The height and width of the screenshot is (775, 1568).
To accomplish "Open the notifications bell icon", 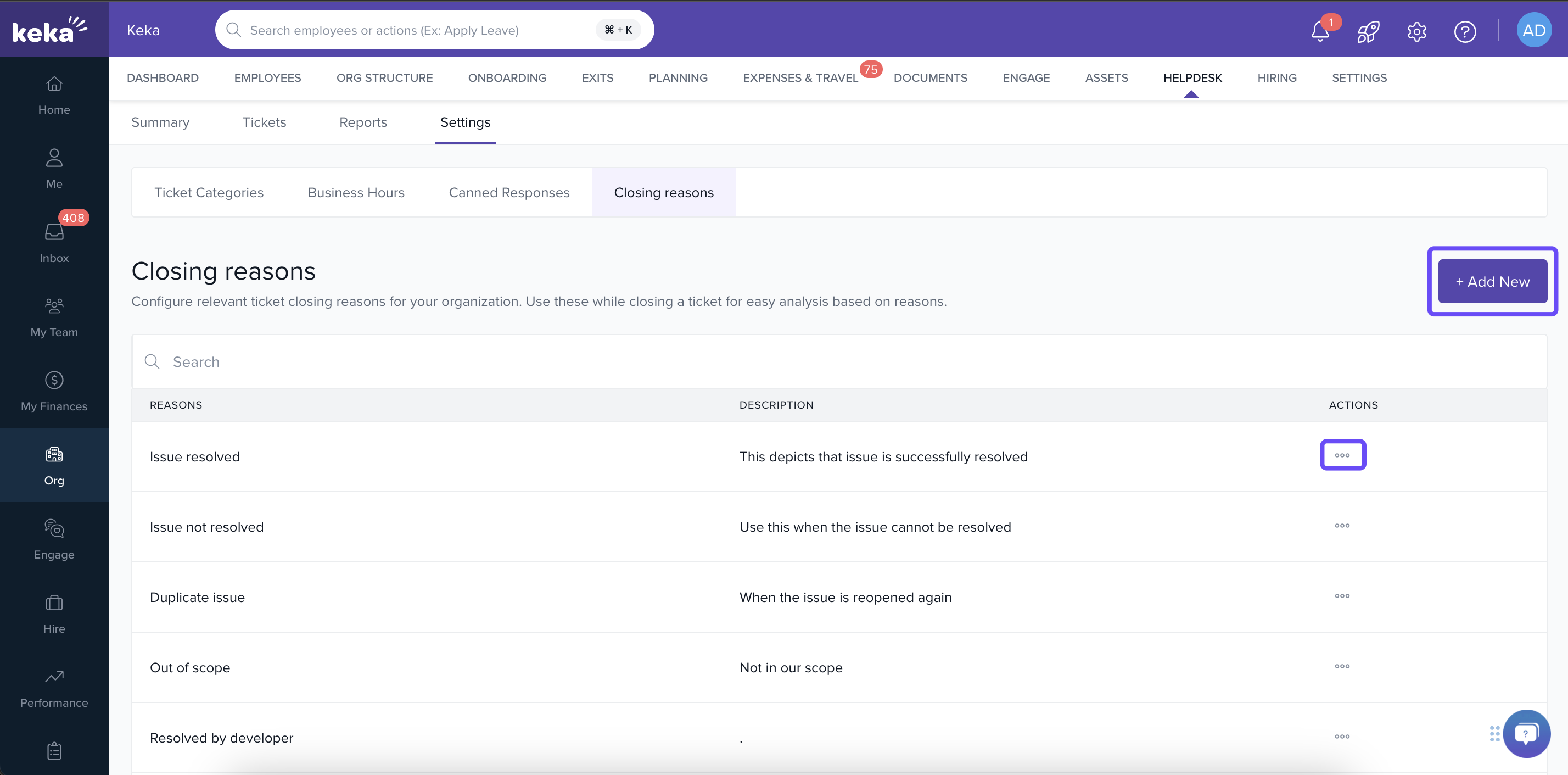I will pos(1320,31).
